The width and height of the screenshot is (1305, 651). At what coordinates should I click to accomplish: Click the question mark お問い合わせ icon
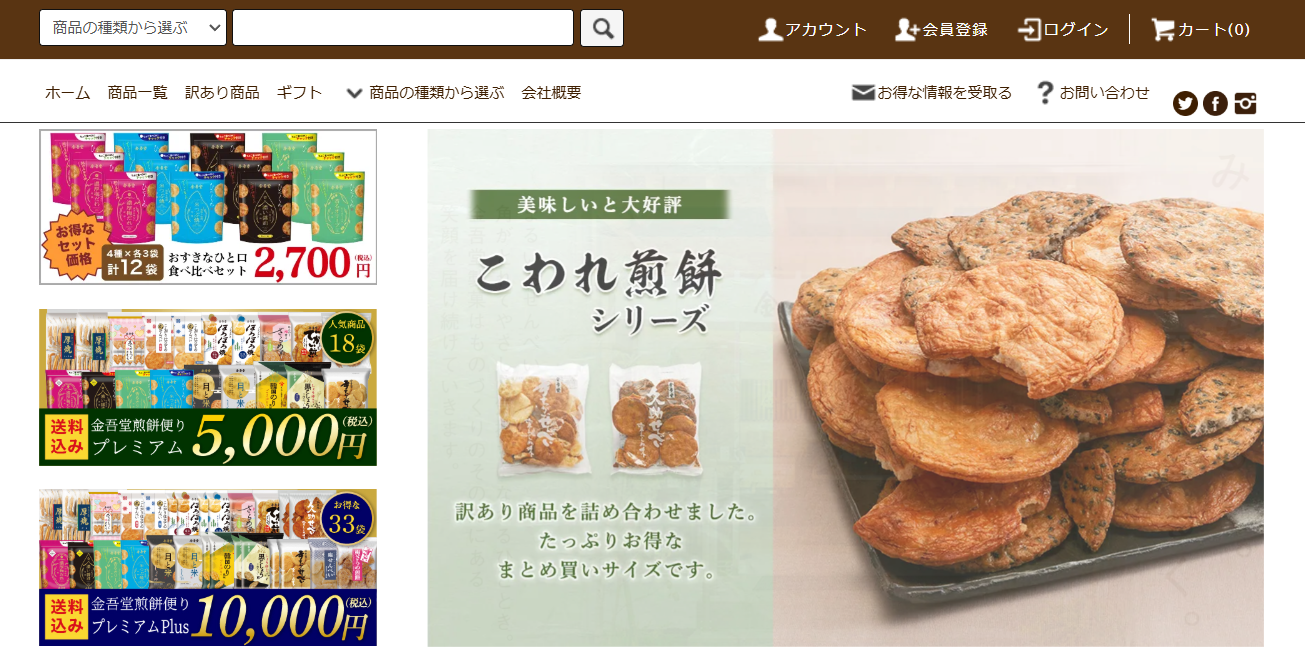pos(1046,92)
